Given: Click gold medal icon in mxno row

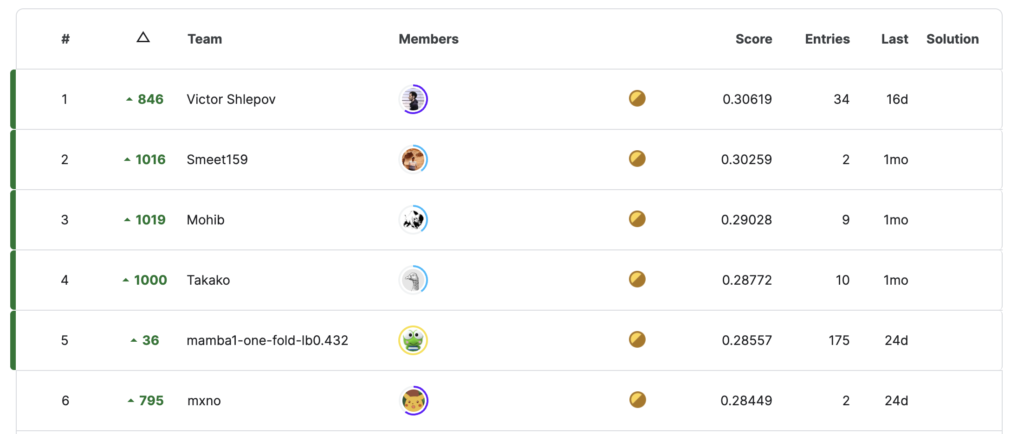Looking at the screenshot, I should (x=637, y=400).
